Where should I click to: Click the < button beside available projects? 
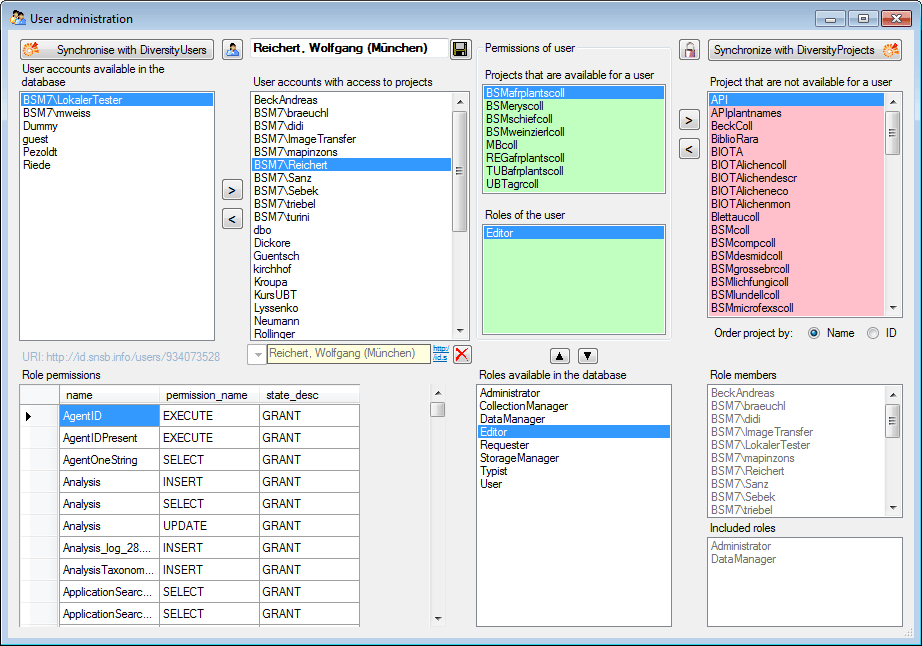click(x=689, y=149)
